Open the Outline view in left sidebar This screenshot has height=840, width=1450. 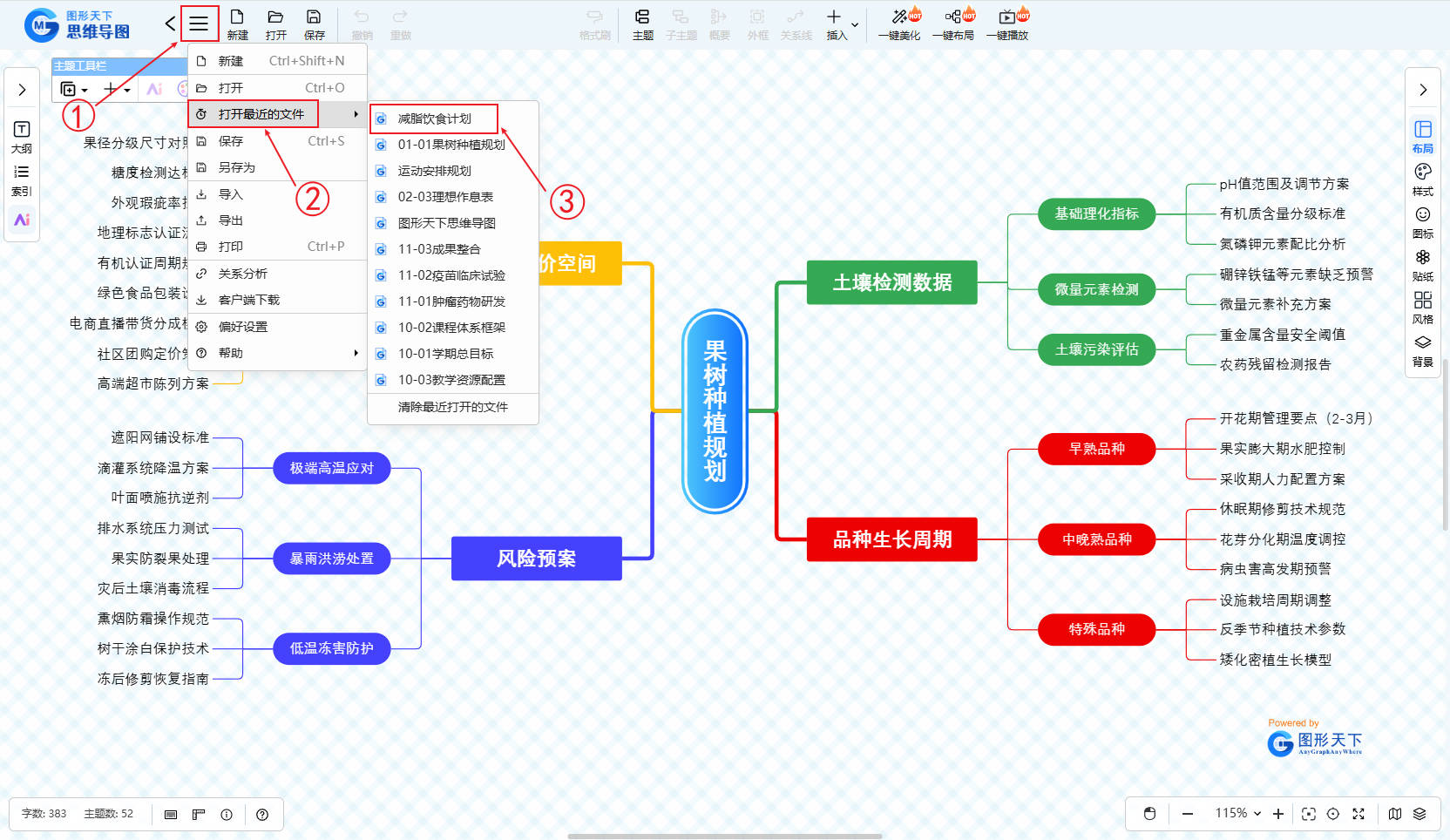click(x=22, y=136)
